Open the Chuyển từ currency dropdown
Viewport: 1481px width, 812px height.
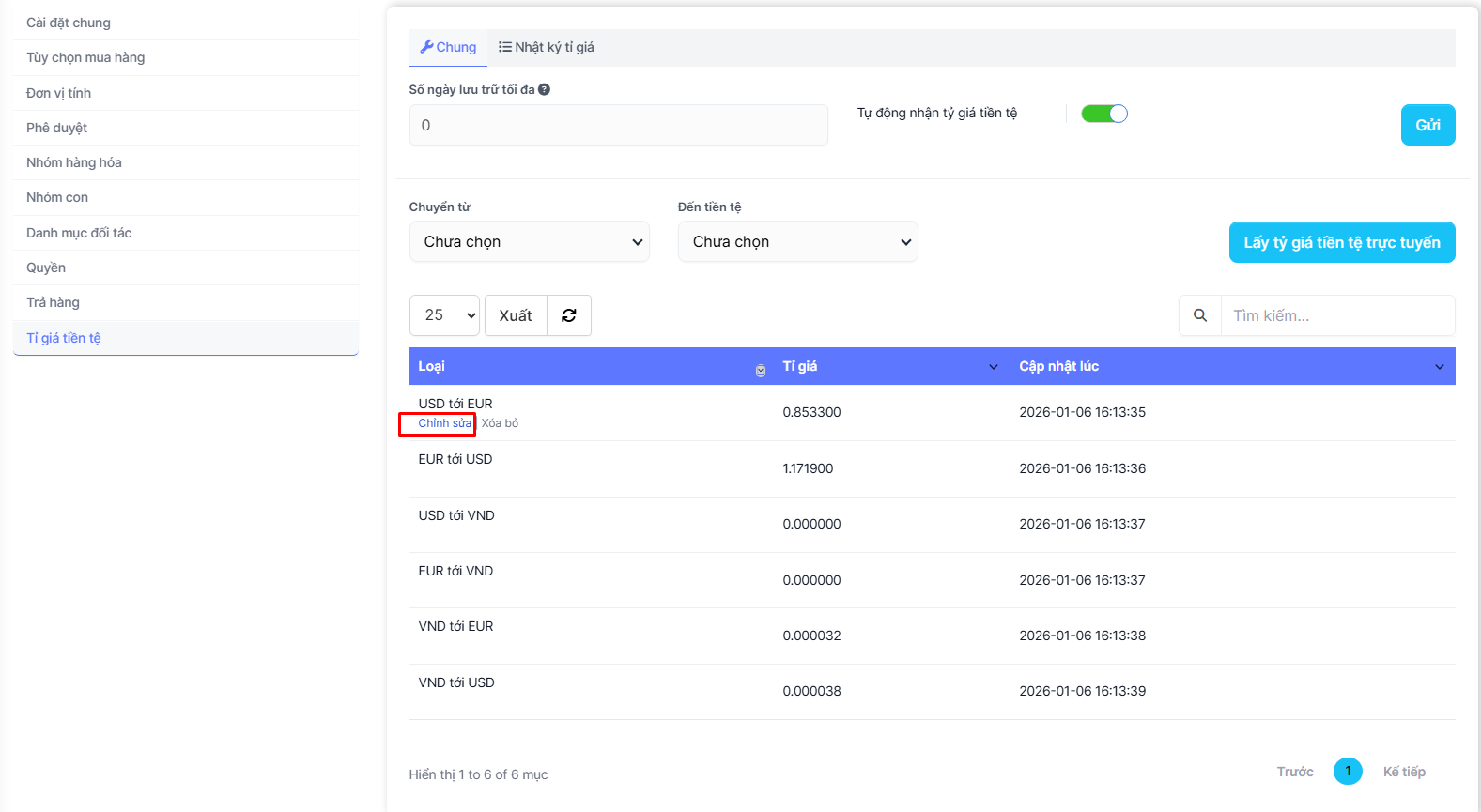[x=529, y=242]
